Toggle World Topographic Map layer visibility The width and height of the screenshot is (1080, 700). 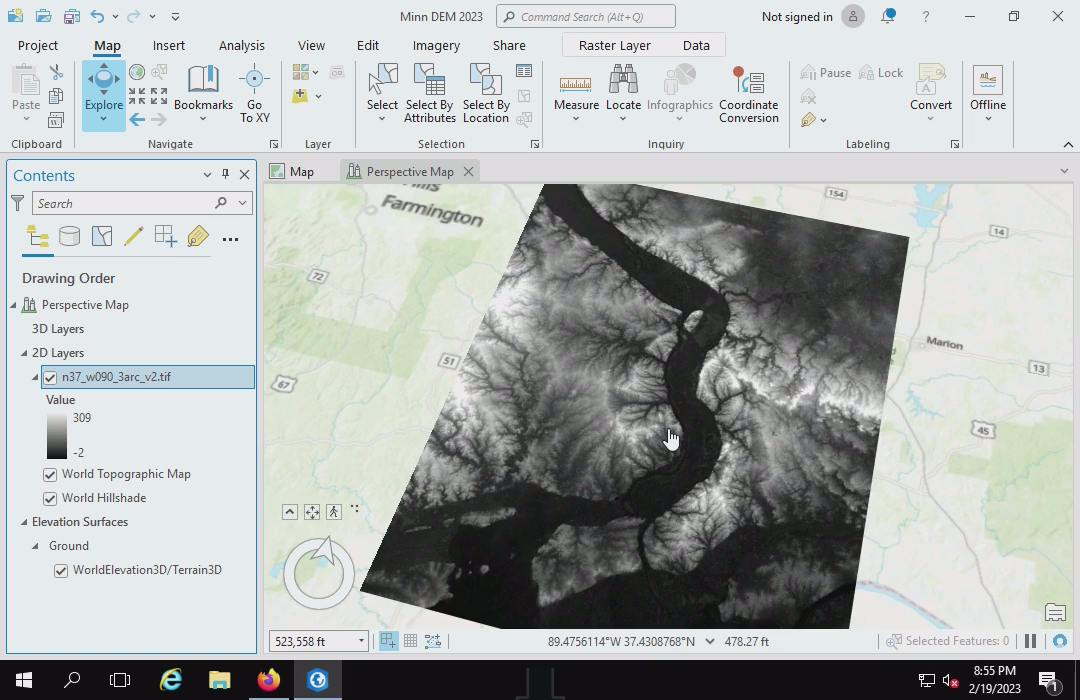(x=50, y=474)
